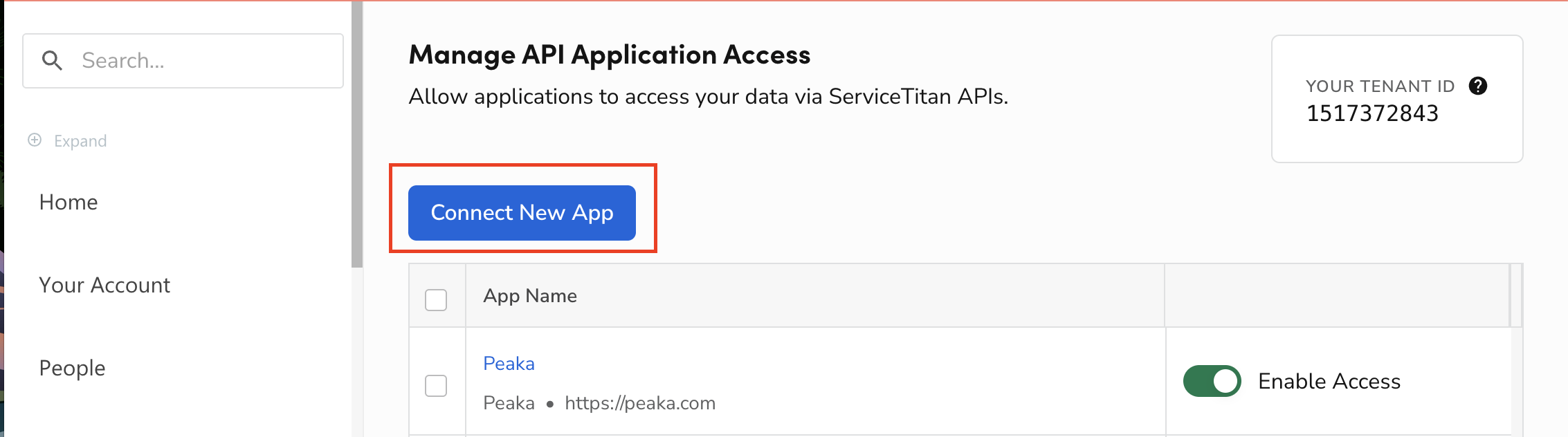The height and width of the screenshot is (437, 1568).
Task: Toggle the Enable Access switch for Peaka
Action: click(1212, 381)
